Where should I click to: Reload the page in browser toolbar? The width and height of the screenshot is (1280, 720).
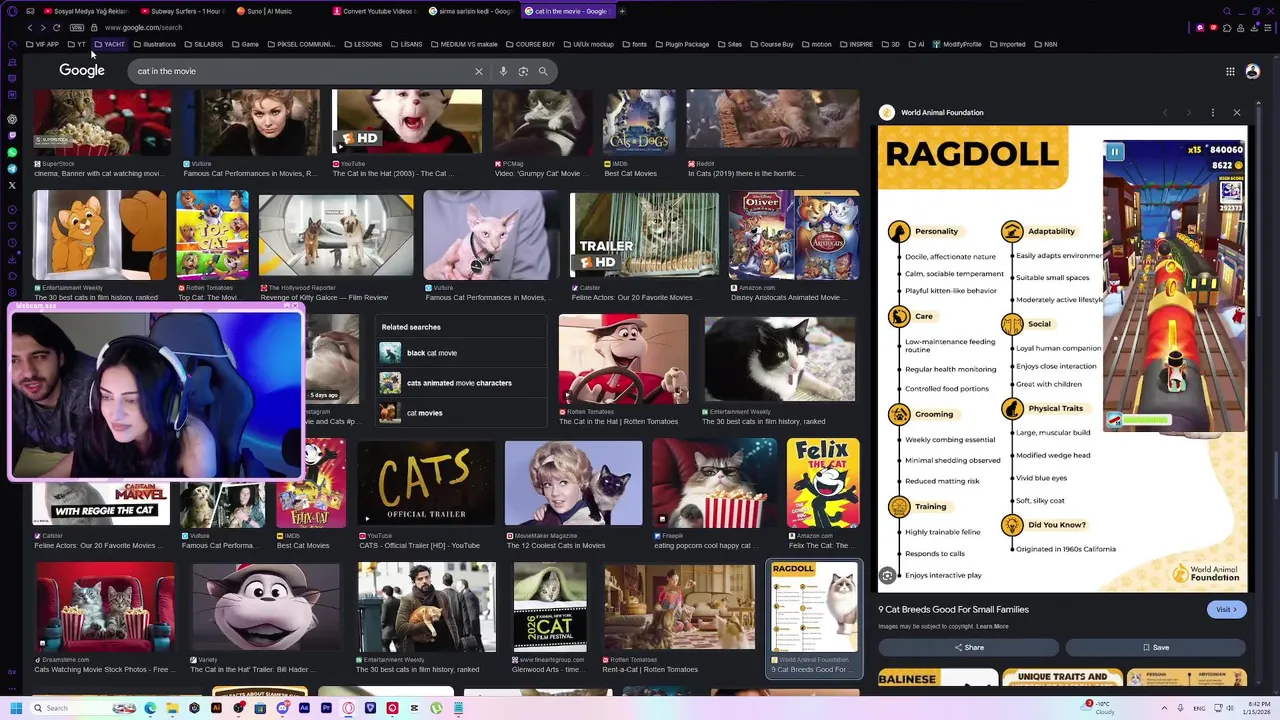[x=57, y=28]
